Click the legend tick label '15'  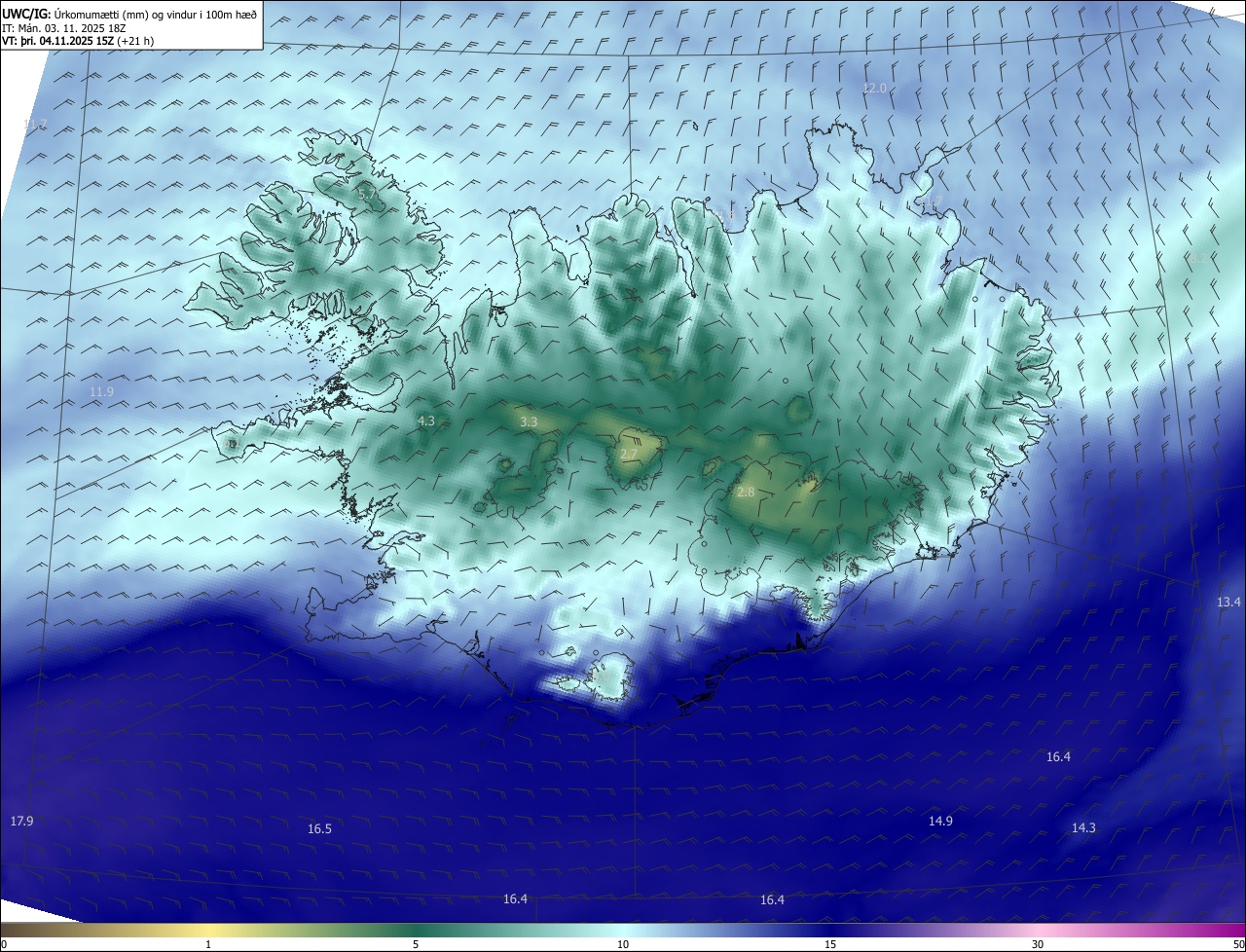(x=830, y=944)
